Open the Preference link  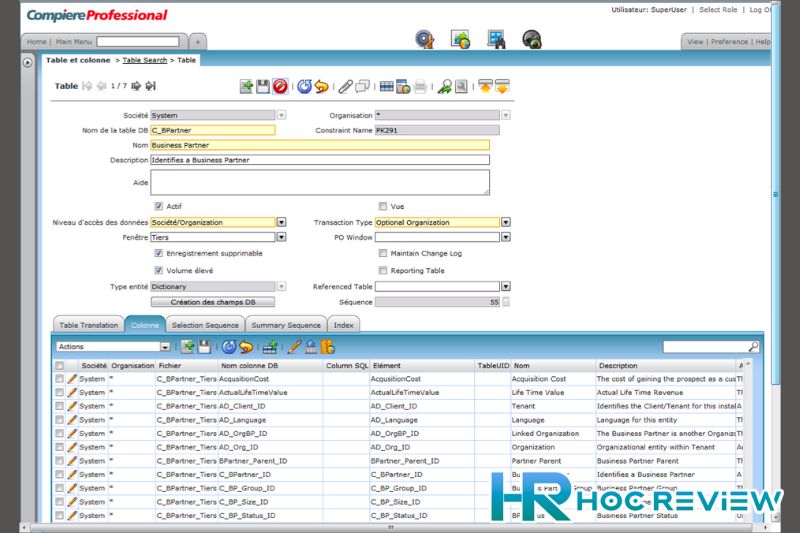pos(729,41)
